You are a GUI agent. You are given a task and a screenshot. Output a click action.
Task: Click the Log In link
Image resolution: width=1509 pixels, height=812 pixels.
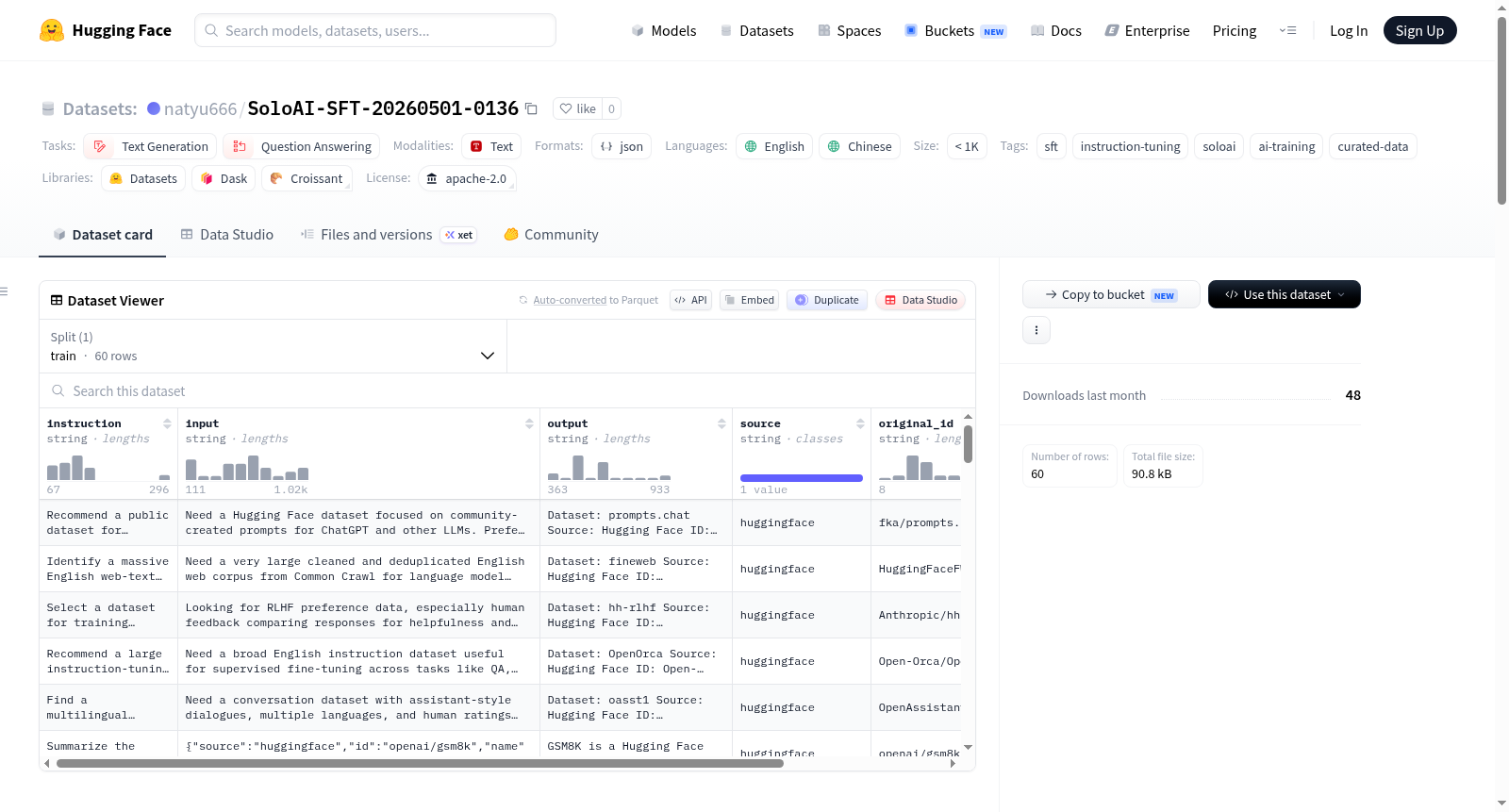coord(1349,30)
